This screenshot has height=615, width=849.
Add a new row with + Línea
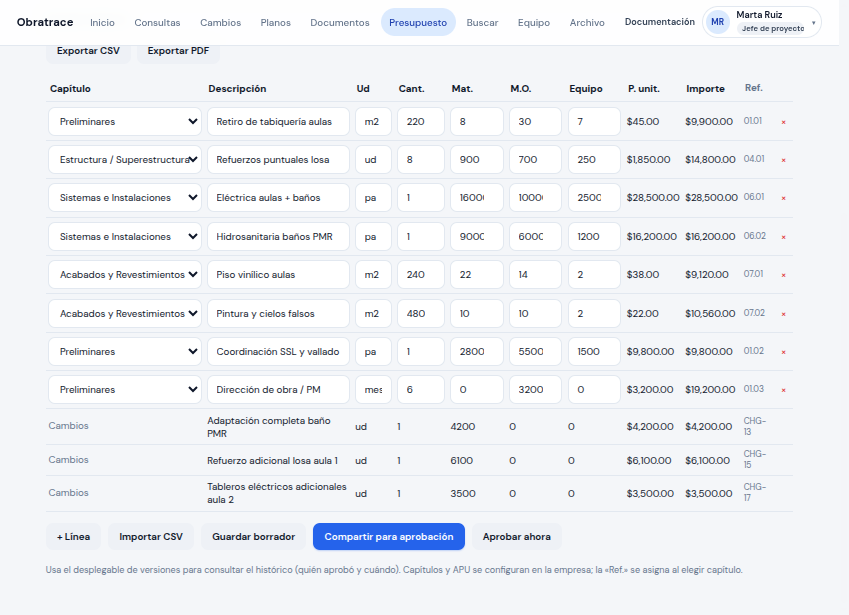click(74, 537)
